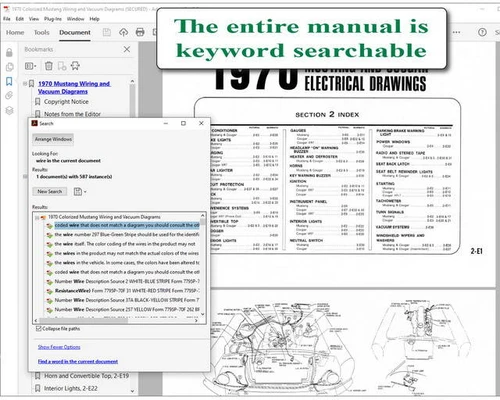Click the PDF document icon in results tree
This screenshot has height=400, width=500.
[x=43, y=217]
